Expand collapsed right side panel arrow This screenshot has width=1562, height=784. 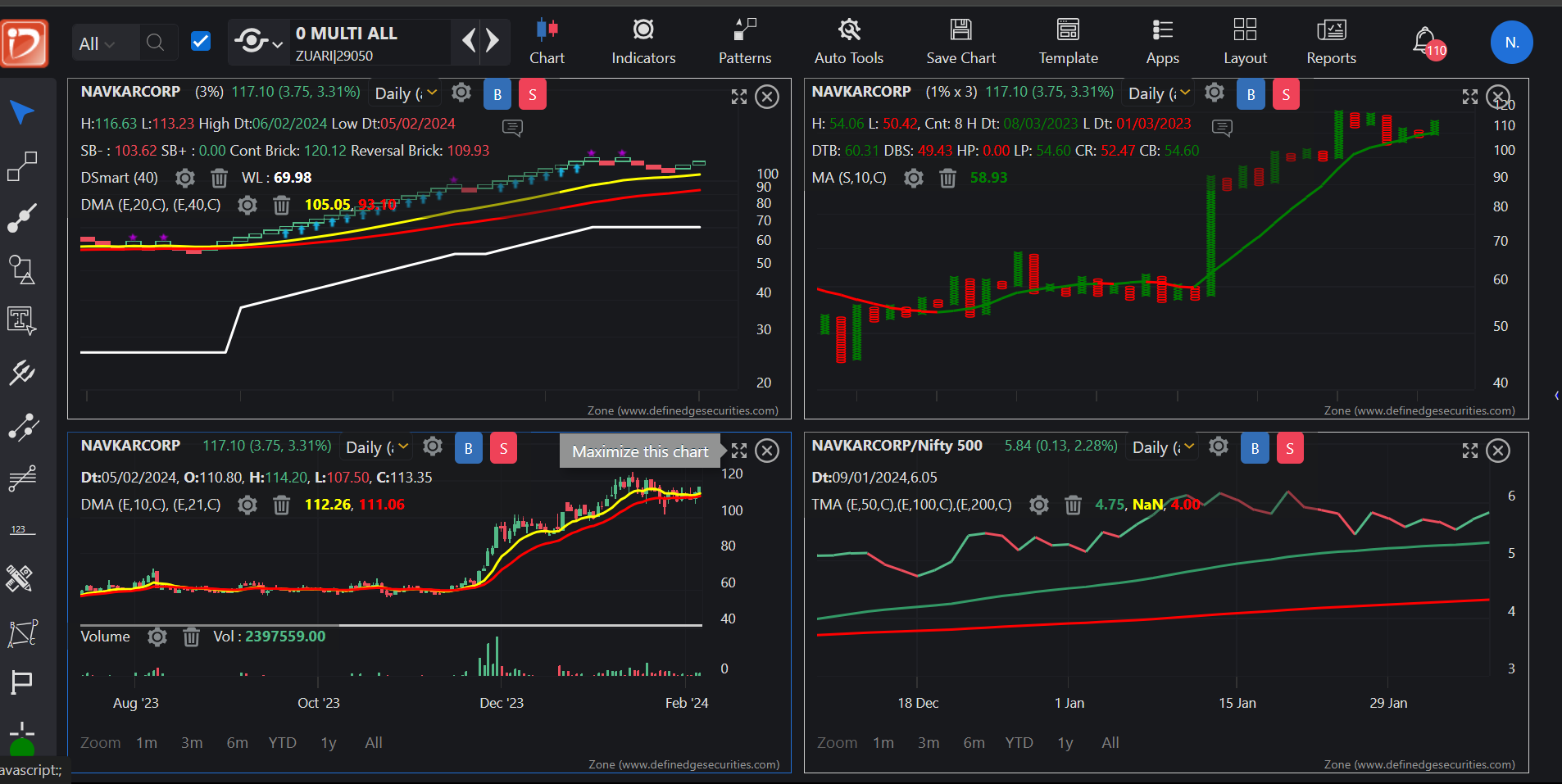1556,396
